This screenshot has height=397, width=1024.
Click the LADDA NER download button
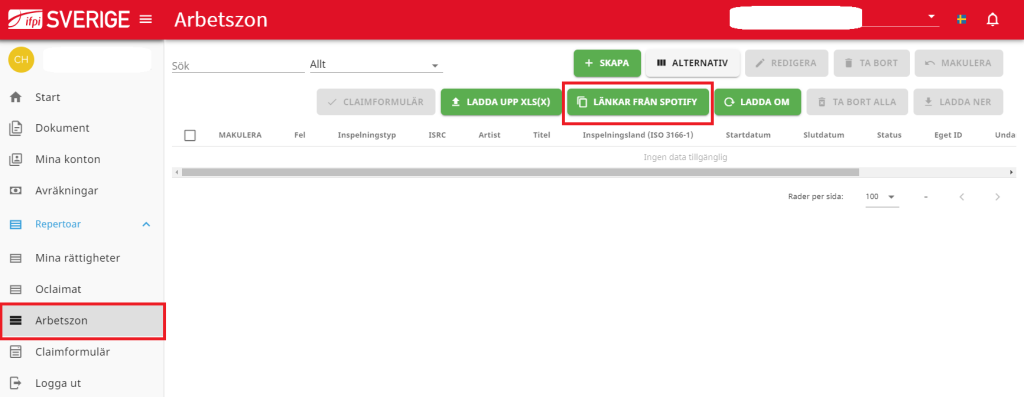[x=958, y=103]
